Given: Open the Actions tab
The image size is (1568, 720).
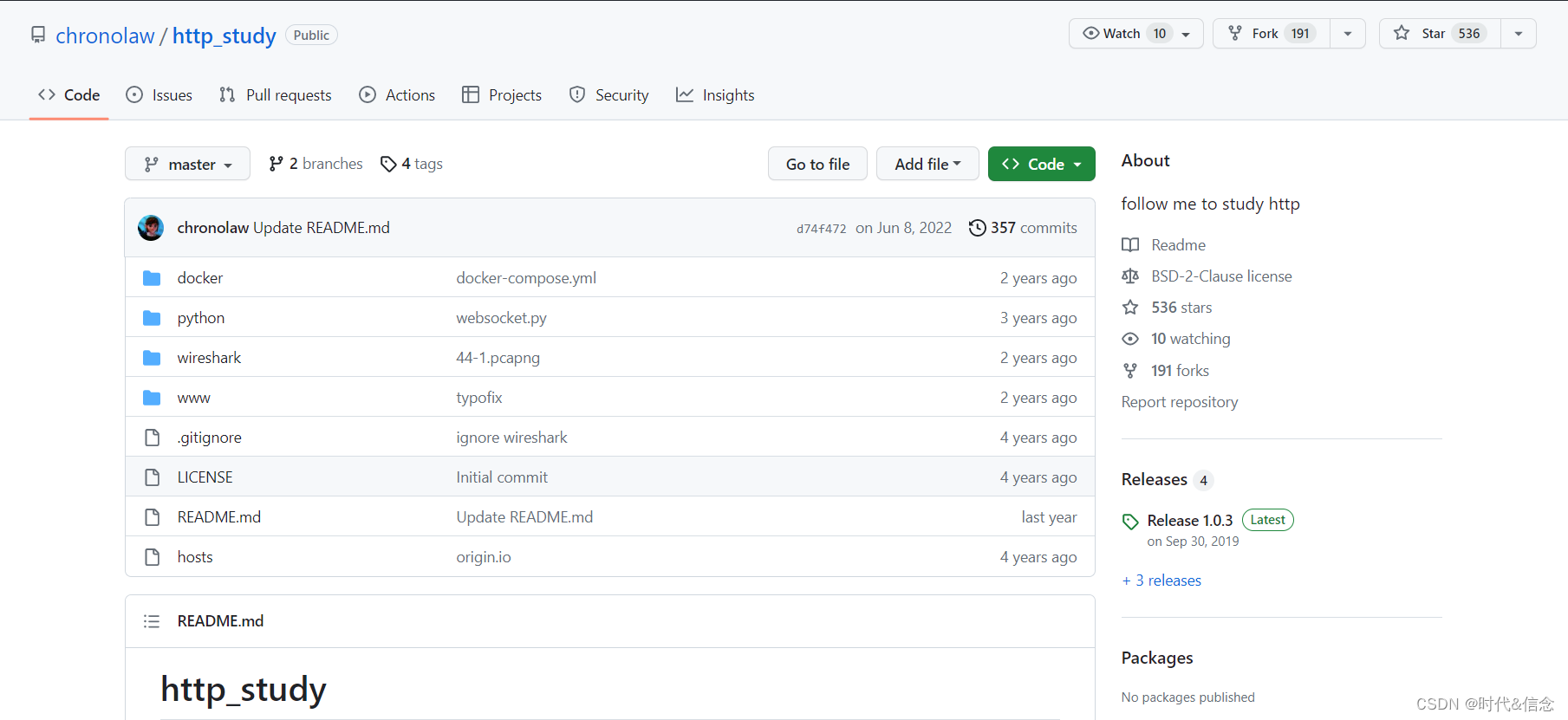Looking at the screenshot, I should click(398, 95).
